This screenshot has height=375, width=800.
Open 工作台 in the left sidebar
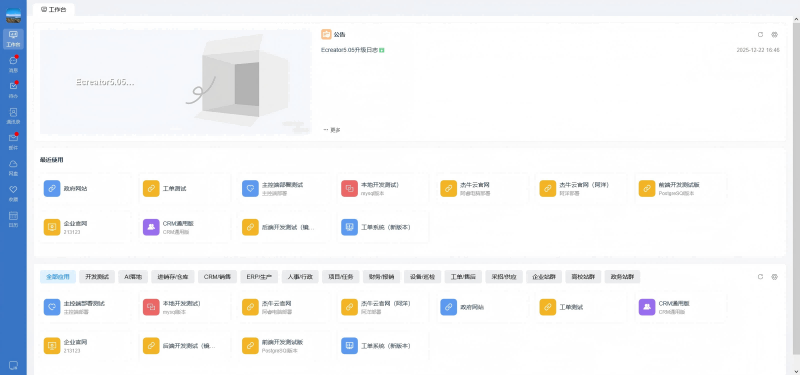tap(13, 39)
